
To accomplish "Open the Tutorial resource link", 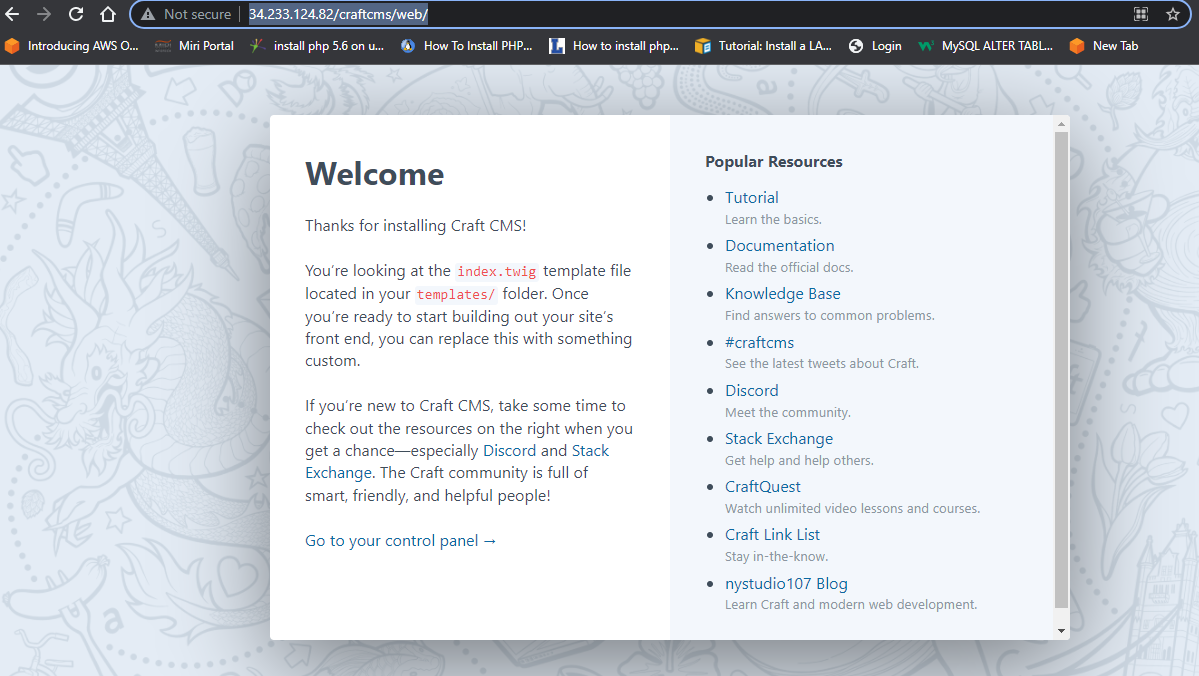I will coord(752,198).
